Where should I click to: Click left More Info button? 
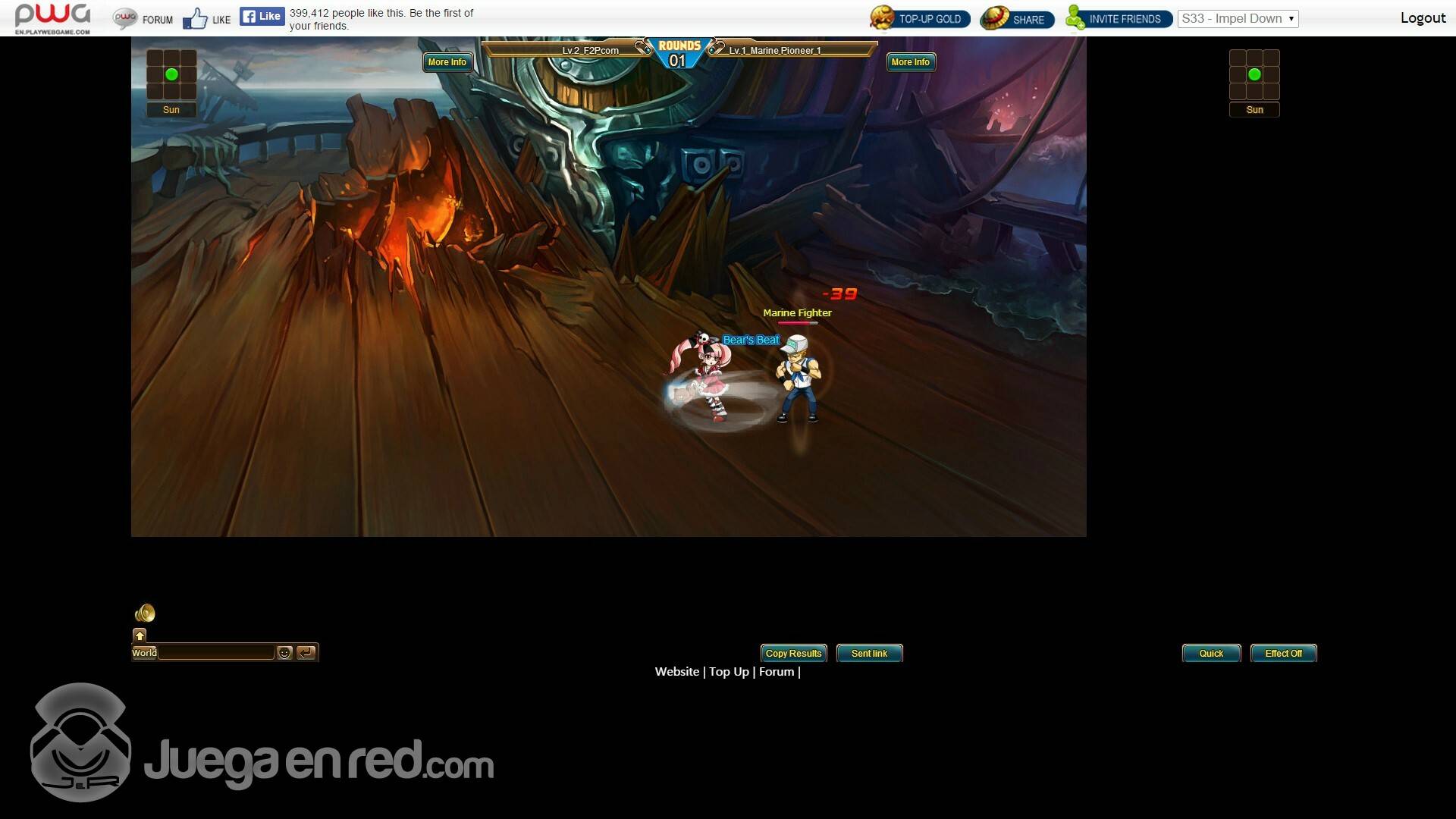tap(447, 62)
